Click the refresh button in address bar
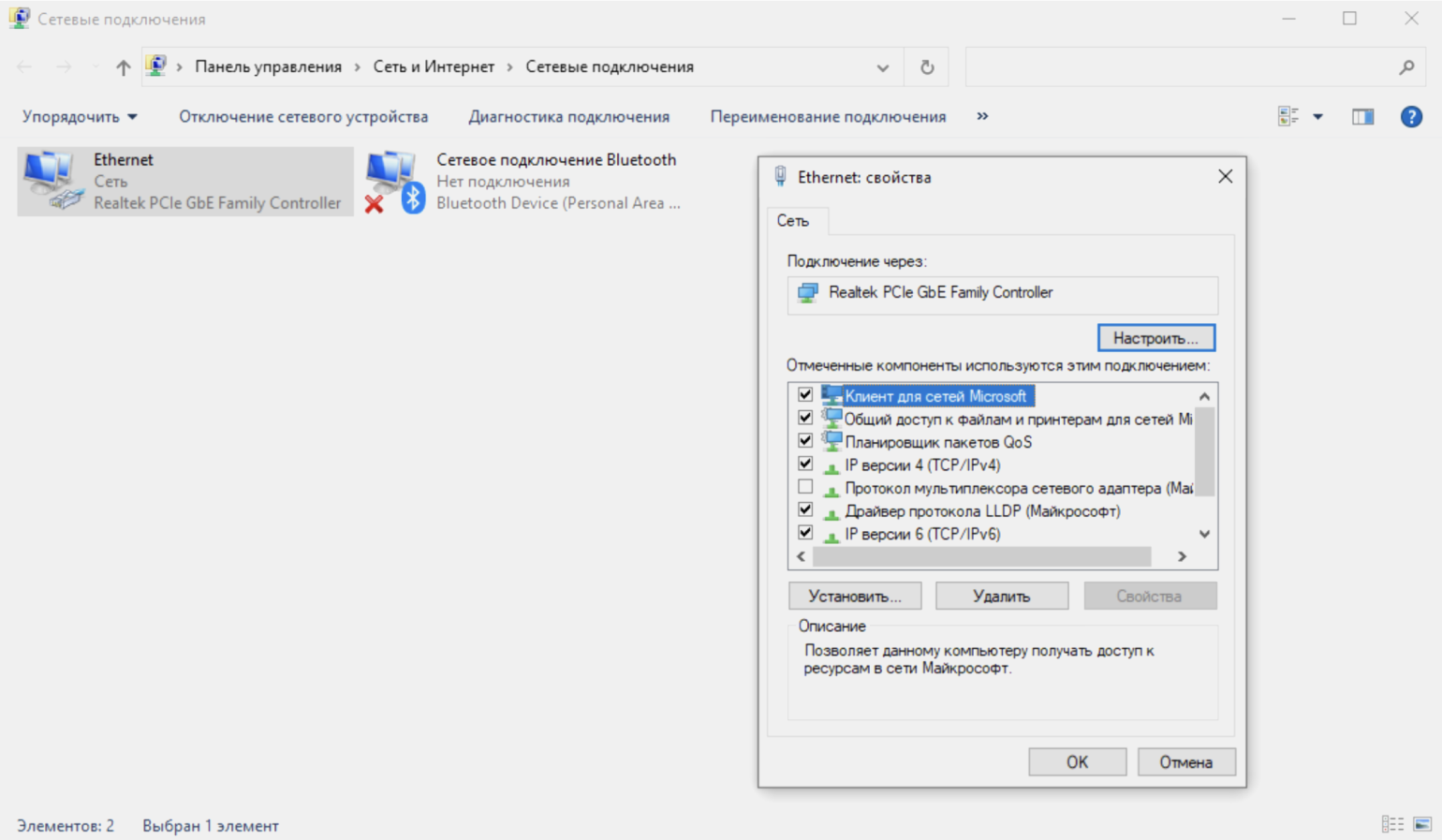Image resolution: width=1442 pixels, height=840 pixels. (927, 67)
